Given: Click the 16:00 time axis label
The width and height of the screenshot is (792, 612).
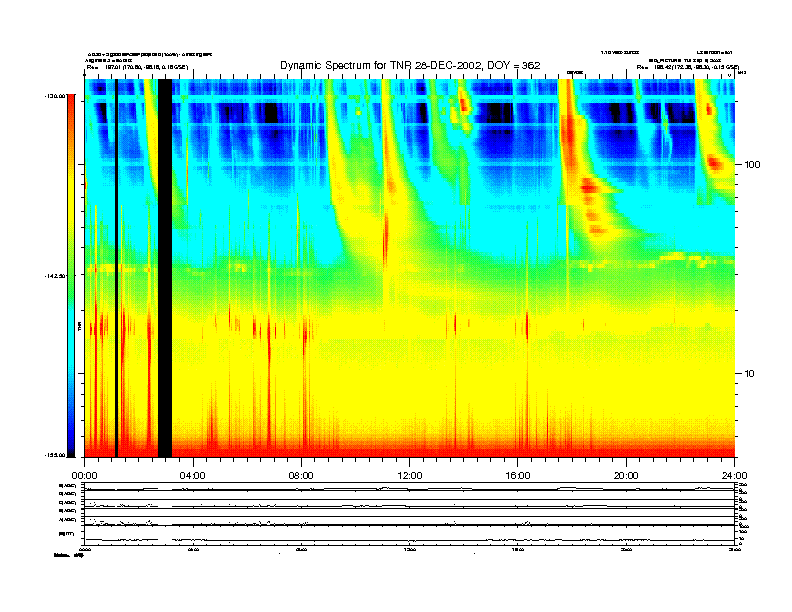Looking at the screenshot, I should coord(518,476).
